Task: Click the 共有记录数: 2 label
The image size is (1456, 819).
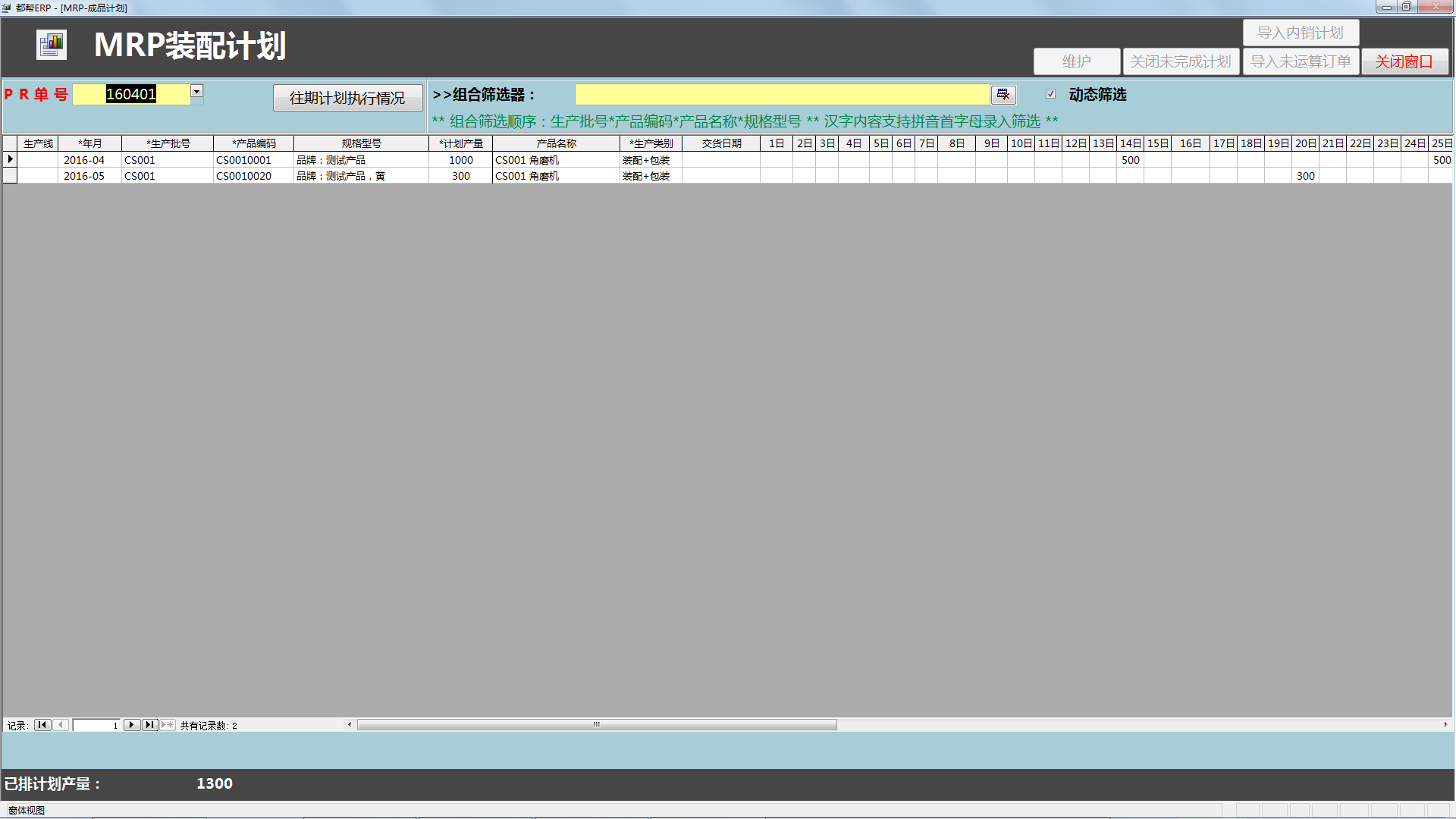Action: point(209,726)
